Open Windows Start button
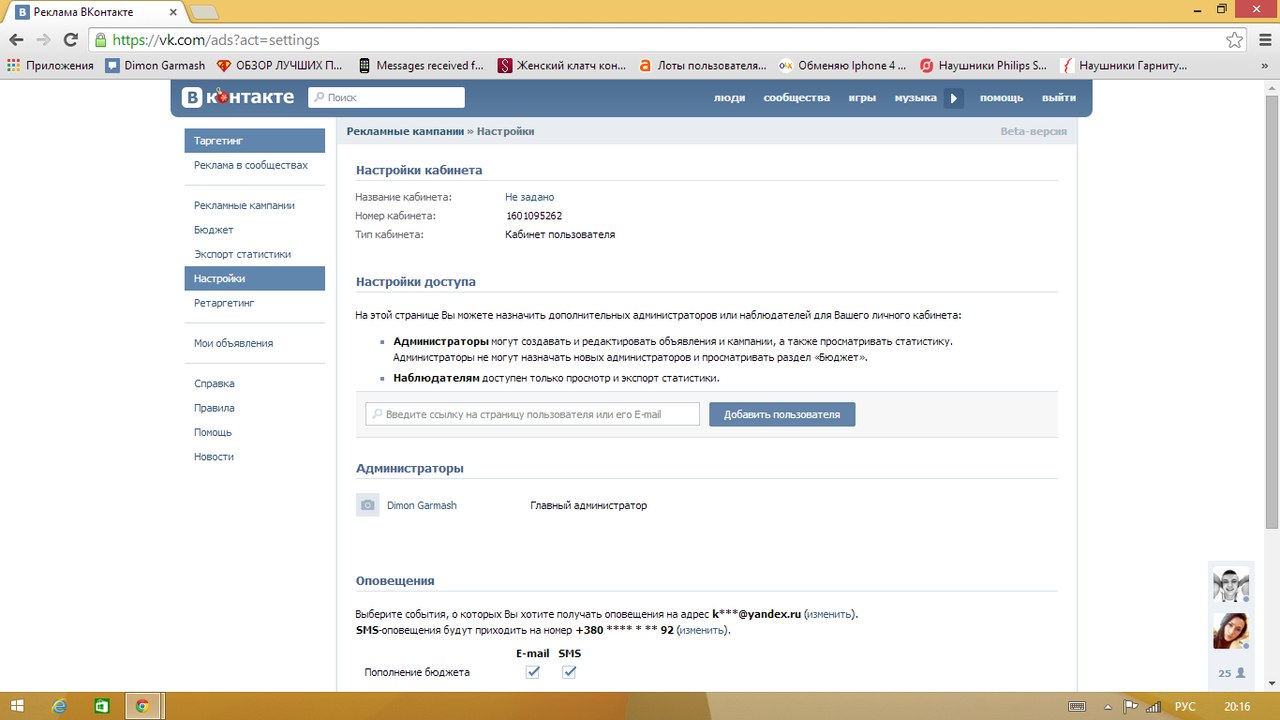Screen dimensions: 1280x720 tap(19, 706)
